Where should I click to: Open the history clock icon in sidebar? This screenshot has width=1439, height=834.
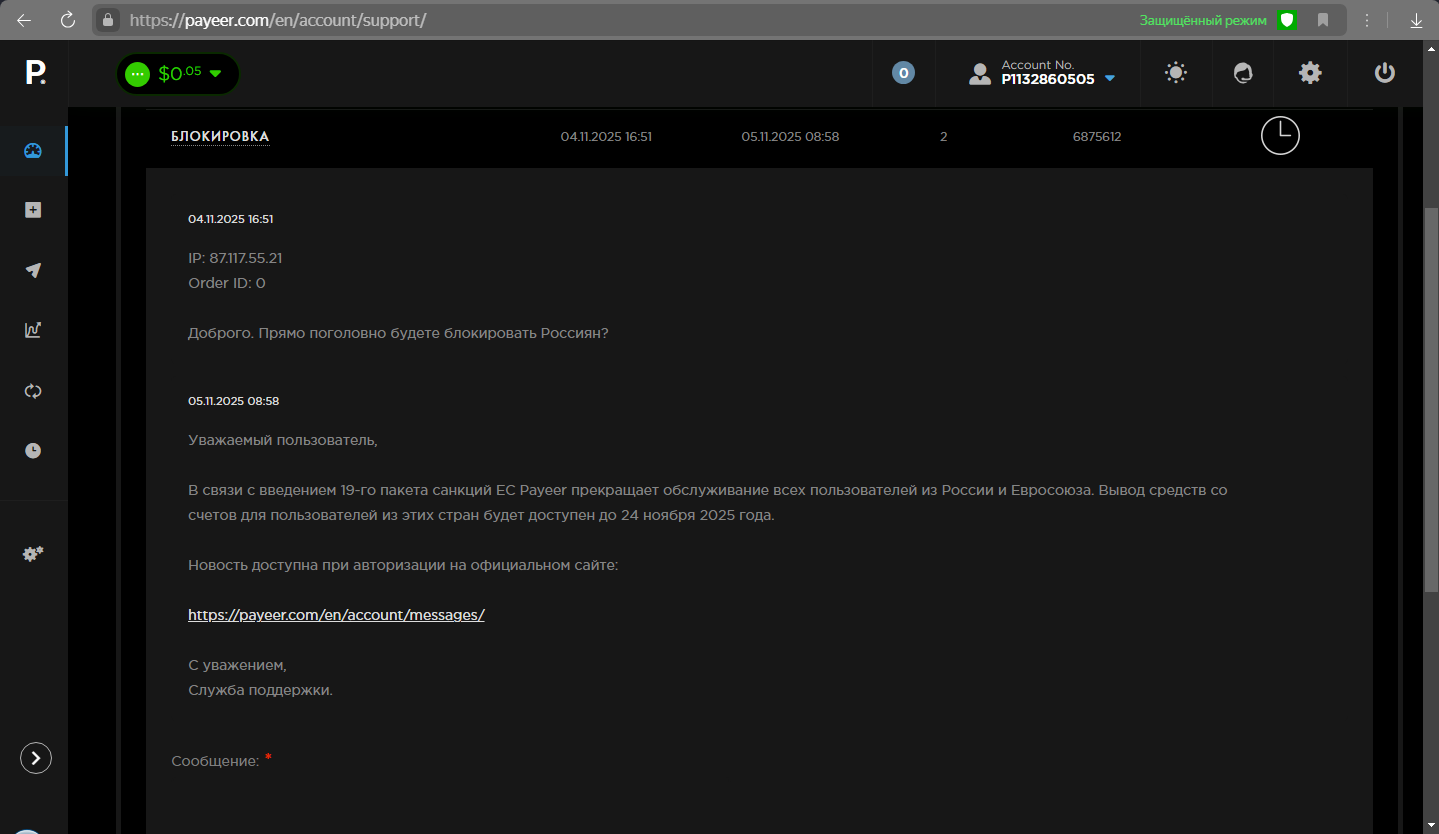click(33, 451)
